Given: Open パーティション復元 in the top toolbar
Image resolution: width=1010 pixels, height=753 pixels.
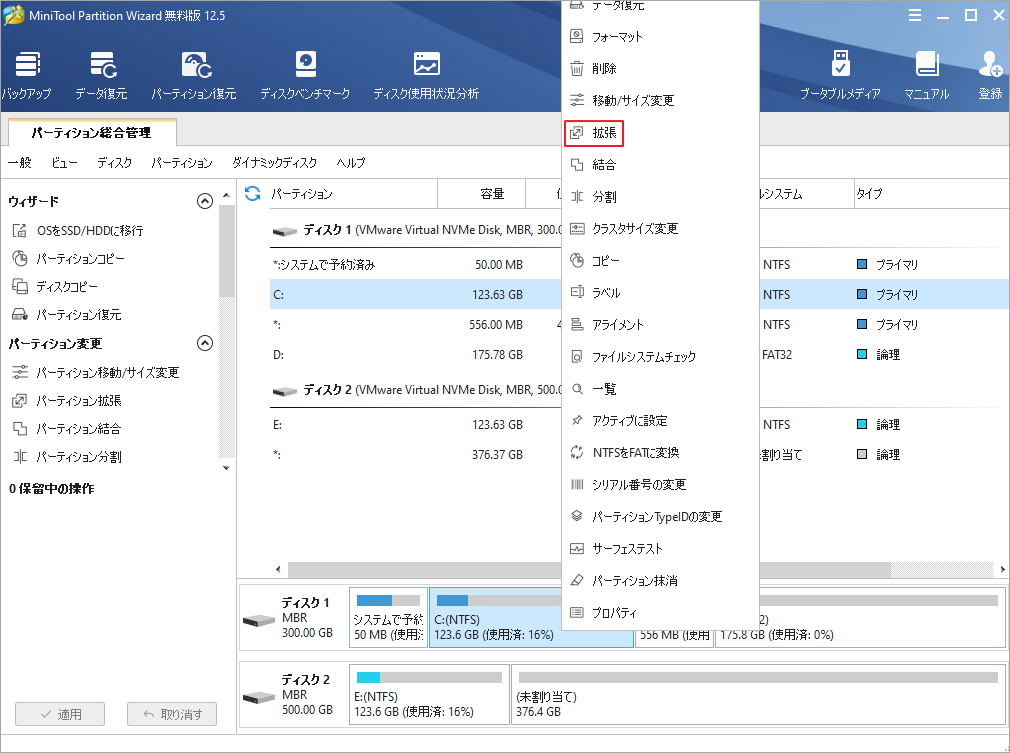Looking at the screenshot, I should pos(194,75).
